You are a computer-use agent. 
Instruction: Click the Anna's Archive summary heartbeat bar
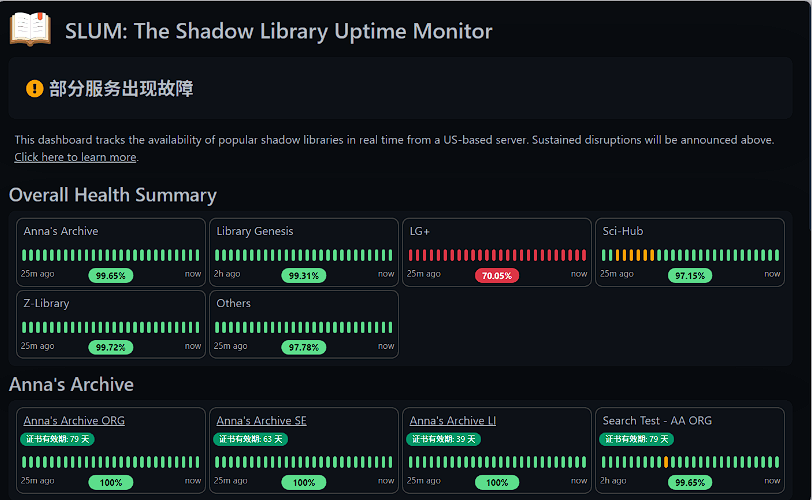click(111, 255)
